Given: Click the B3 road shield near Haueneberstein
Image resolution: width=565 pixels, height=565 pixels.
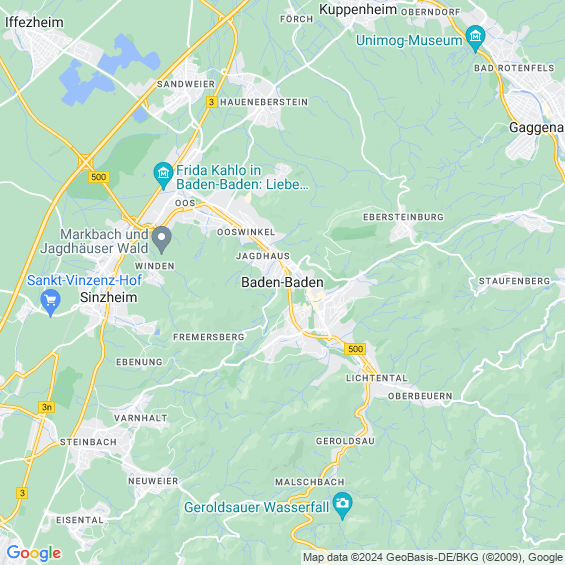Looking at the screenshot, I should [x=212, y=102].
